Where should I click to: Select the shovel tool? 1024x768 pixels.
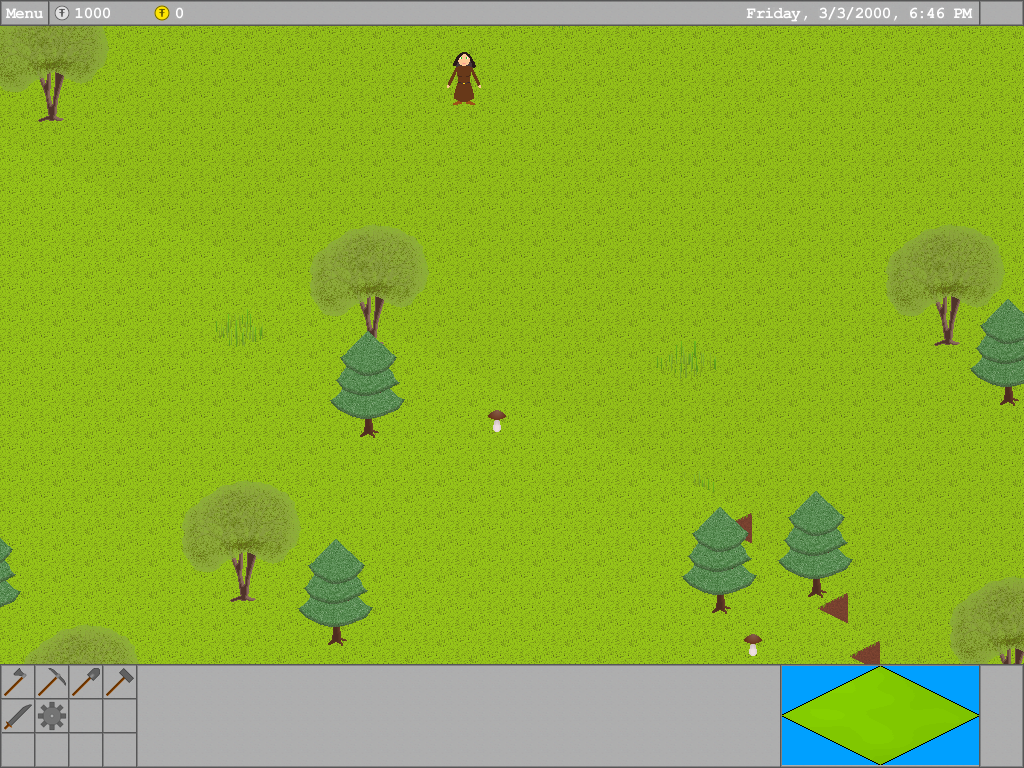[86, 682]
